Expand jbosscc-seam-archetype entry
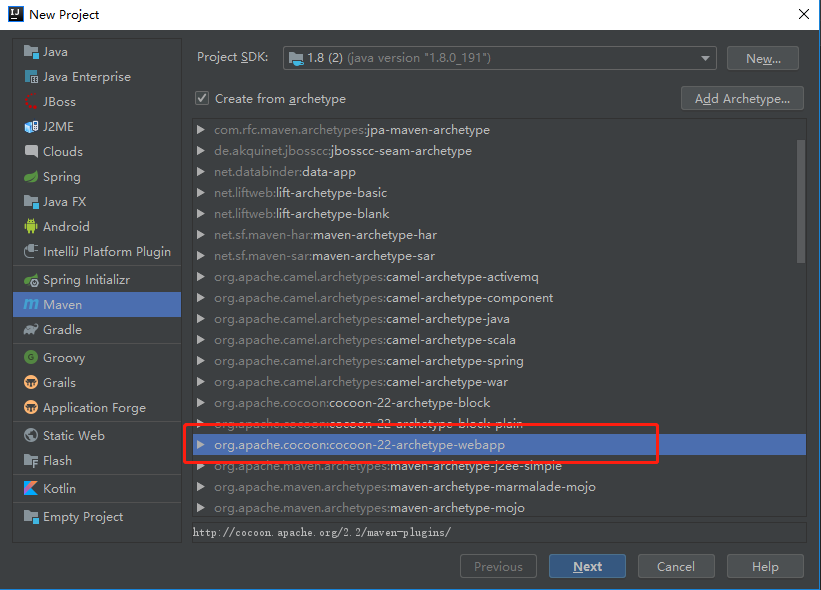The width and height of the screenshot is (821, 590). [201, 150]
